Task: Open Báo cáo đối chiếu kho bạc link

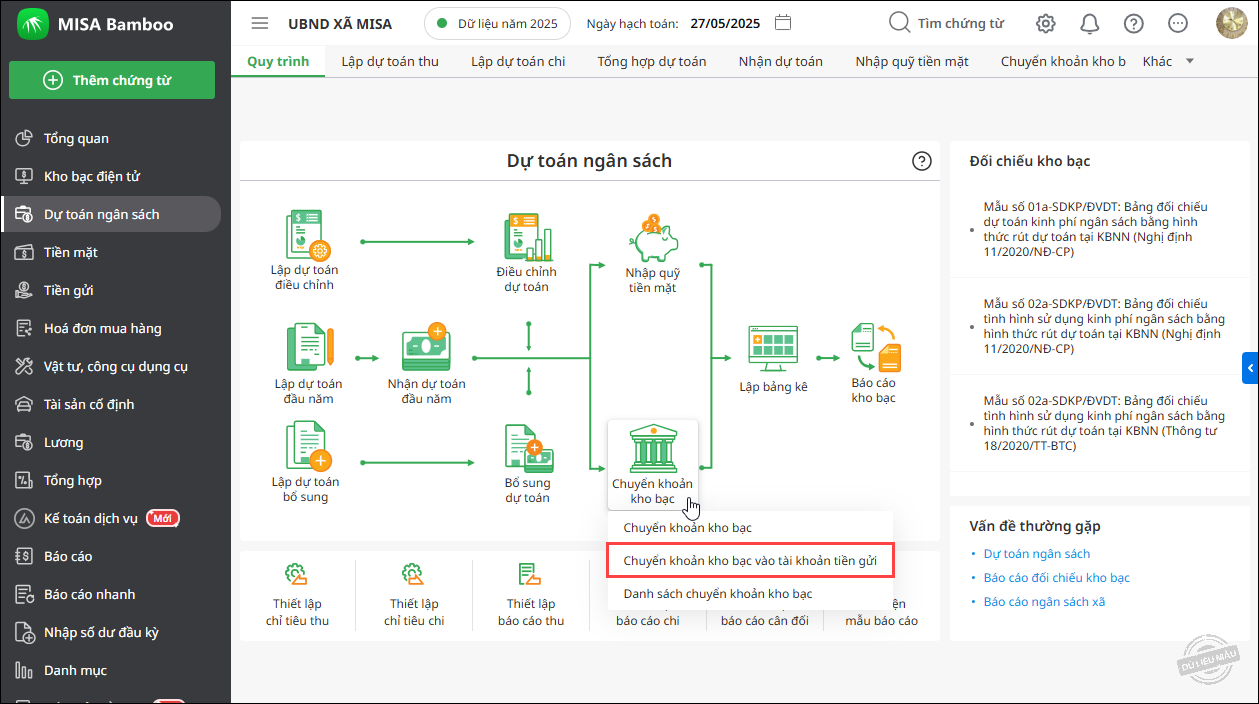Action: (x=1057, y=578)
